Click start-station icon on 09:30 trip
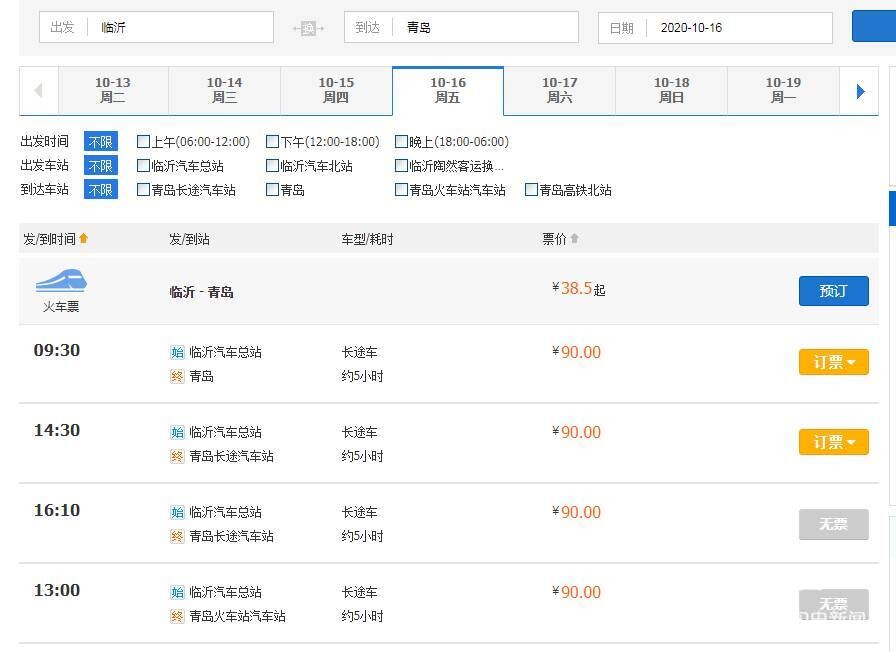The image size is (896, 652). pyautogui.click(x=177, y=352)
